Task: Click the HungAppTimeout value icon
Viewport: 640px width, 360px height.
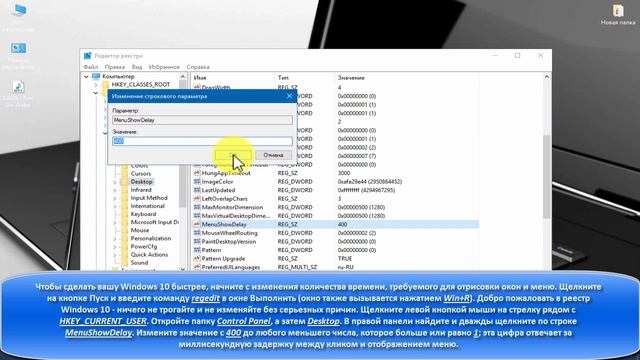Action: click(x=197, y=173)
